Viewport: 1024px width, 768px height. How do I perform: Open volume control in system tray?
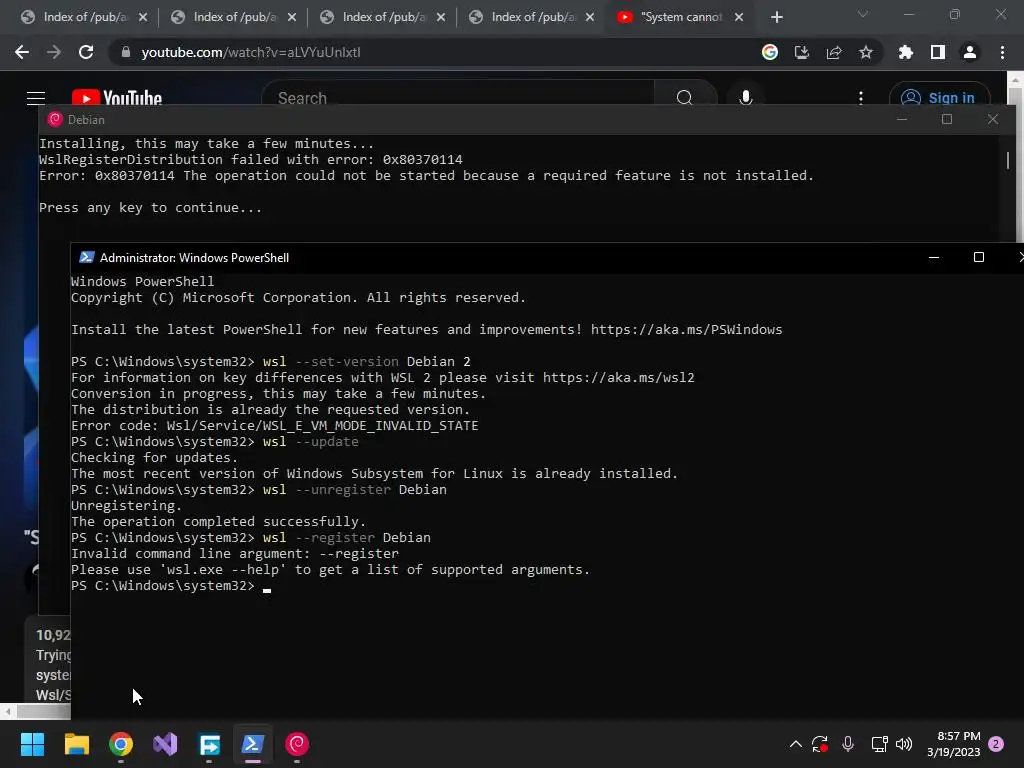tap(904, 744)
